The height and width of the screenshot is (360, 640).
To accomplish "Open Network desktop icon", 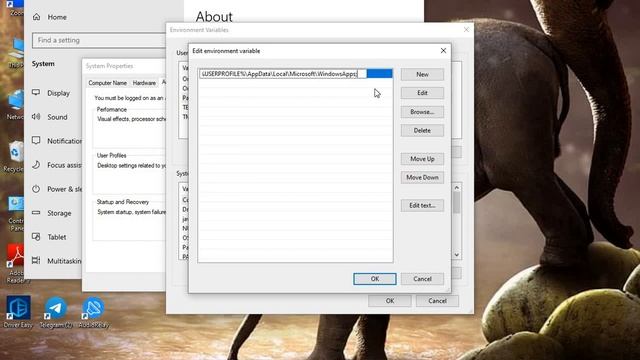I will (x=16, y=105).
